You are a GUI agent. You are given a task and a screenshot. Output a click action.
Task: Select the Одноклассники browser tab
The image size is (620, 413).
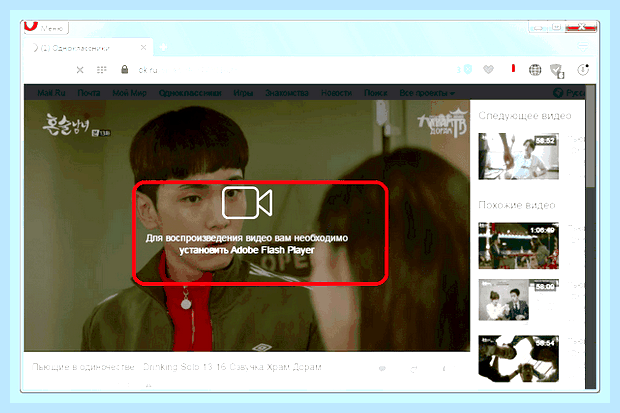(88, 48)
